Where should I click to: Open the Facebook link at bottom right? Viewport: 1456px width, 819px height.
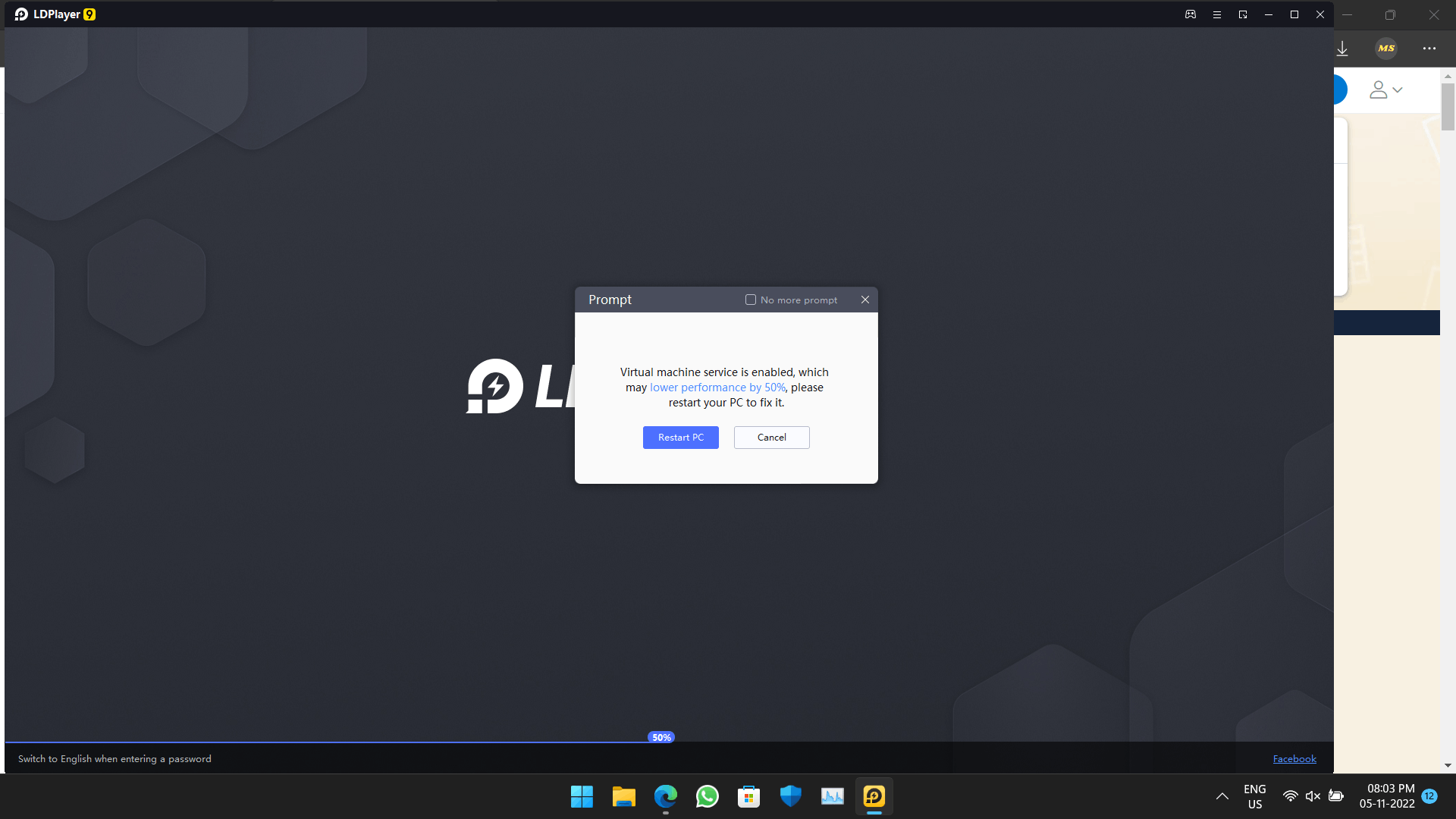click(x=1294, y=758)
